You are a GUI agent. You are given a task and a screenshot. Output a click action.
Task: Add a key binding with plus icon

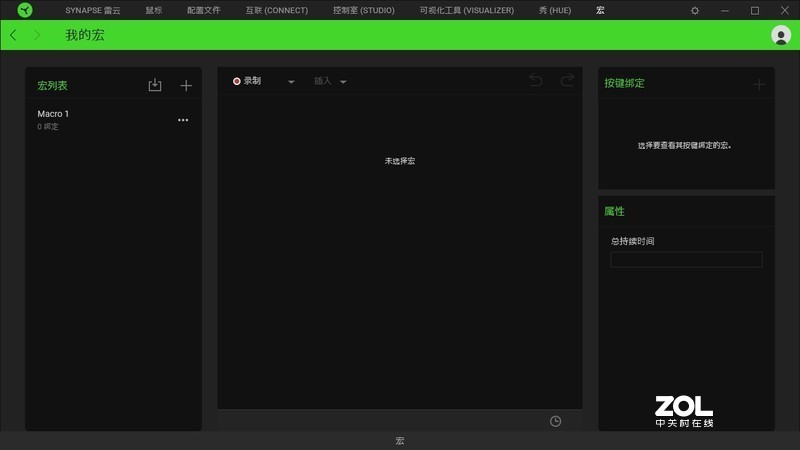tap(759, 84)
